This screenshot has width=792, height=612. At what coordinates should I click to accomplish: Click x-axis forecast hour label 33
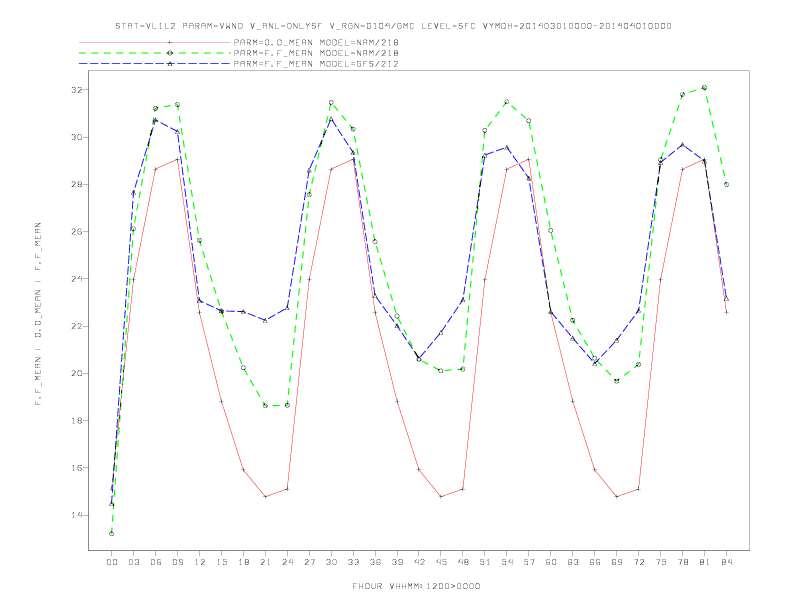[x=353, y=562]
